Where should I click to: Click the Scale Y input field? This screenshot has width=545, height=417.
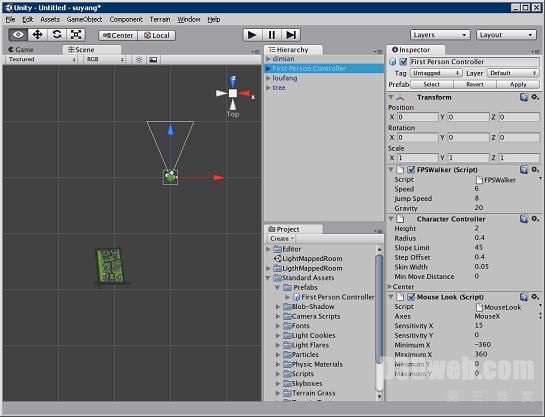(x=468, y=158)
